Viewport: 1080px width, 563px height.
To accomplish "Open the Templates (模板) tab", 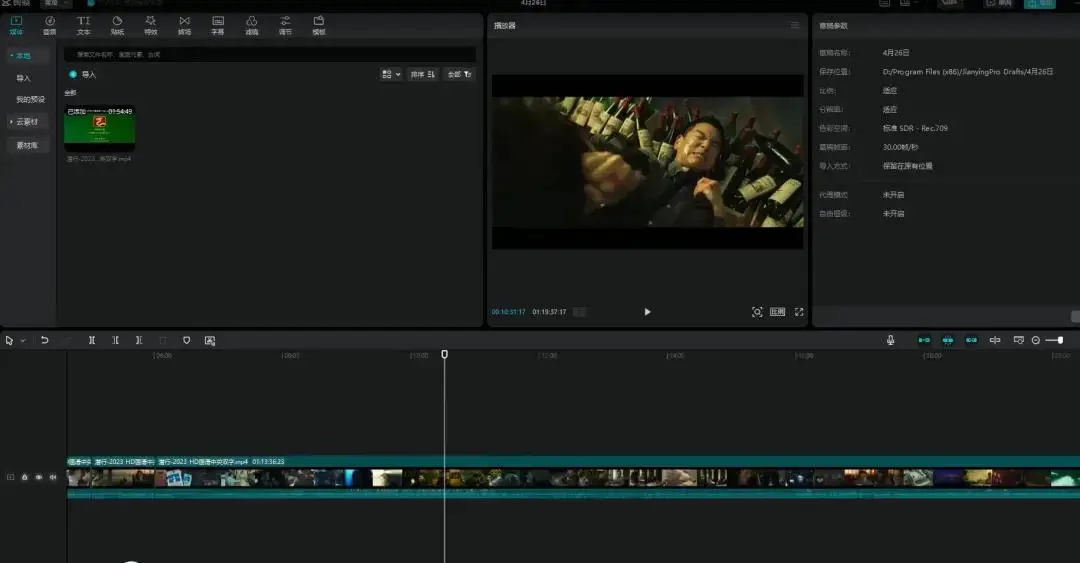I will (319, 25).
